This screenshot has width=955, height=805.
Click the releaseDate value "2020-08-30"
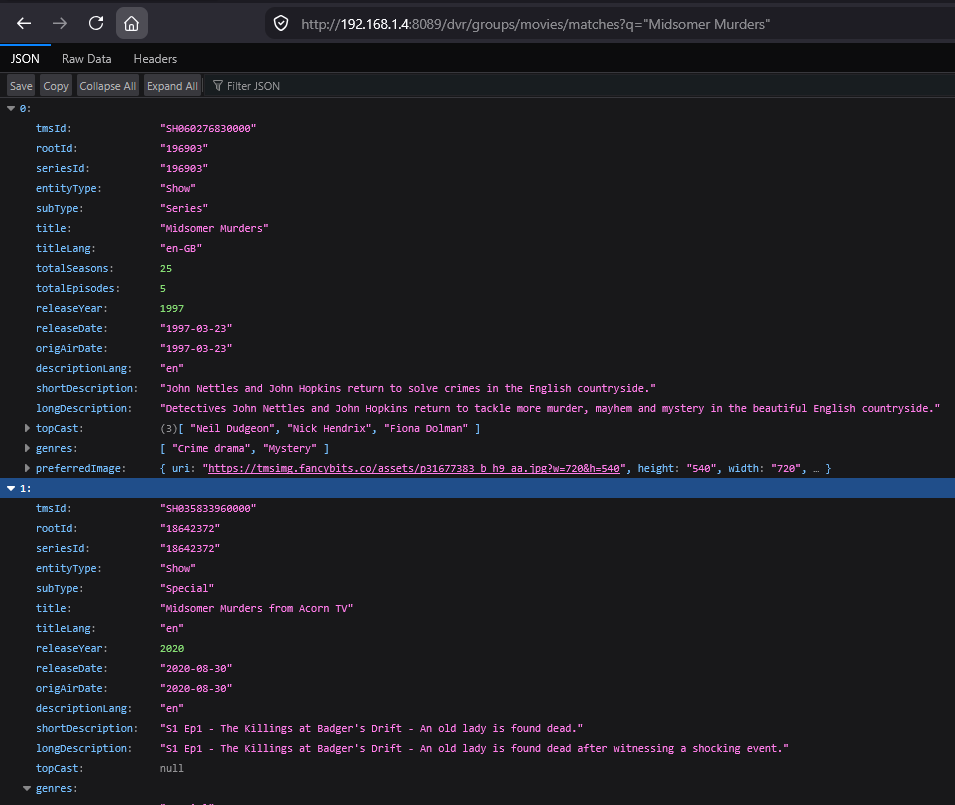click(196, 669)
